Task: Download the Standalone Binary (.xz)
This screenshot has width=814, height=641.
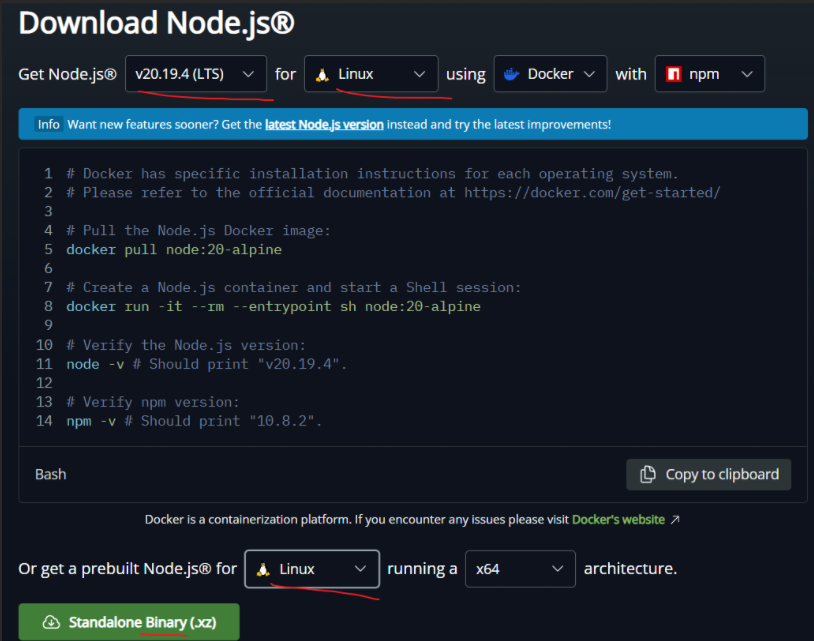Action: tap(129, 623)
